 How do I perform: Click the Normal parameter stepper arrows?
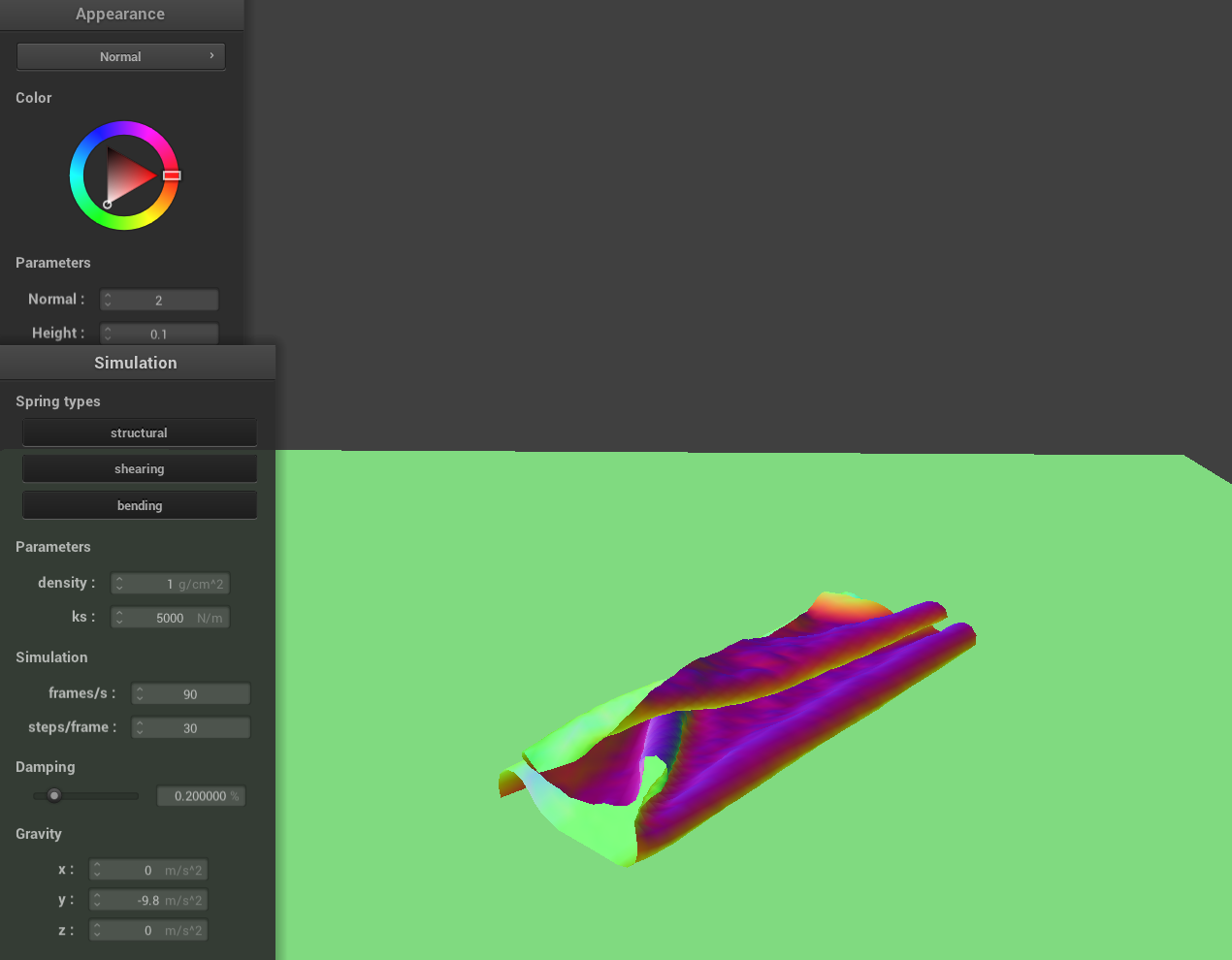108,301
